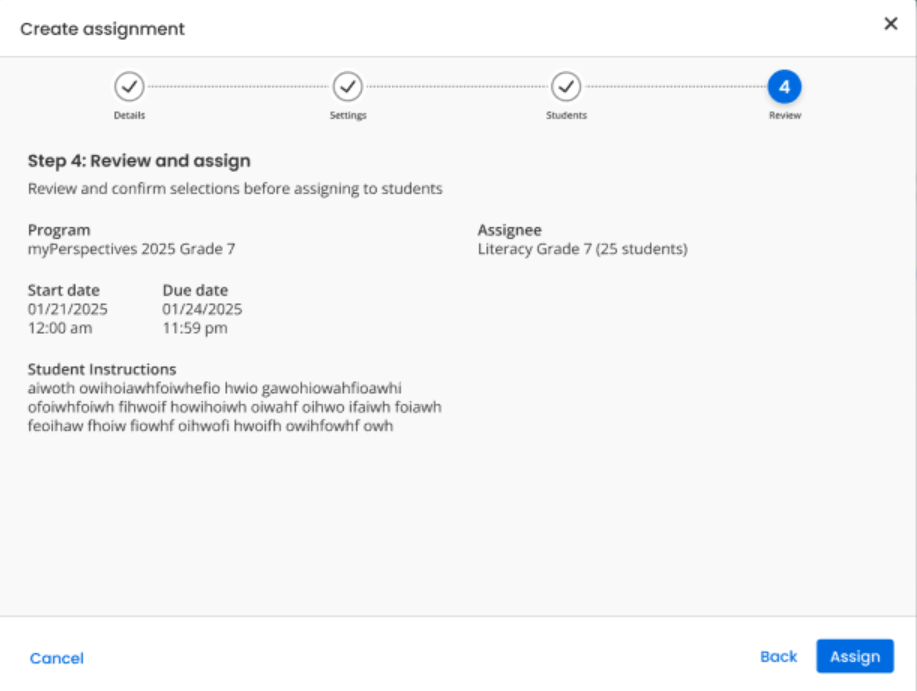Click the Review step label

785,115
